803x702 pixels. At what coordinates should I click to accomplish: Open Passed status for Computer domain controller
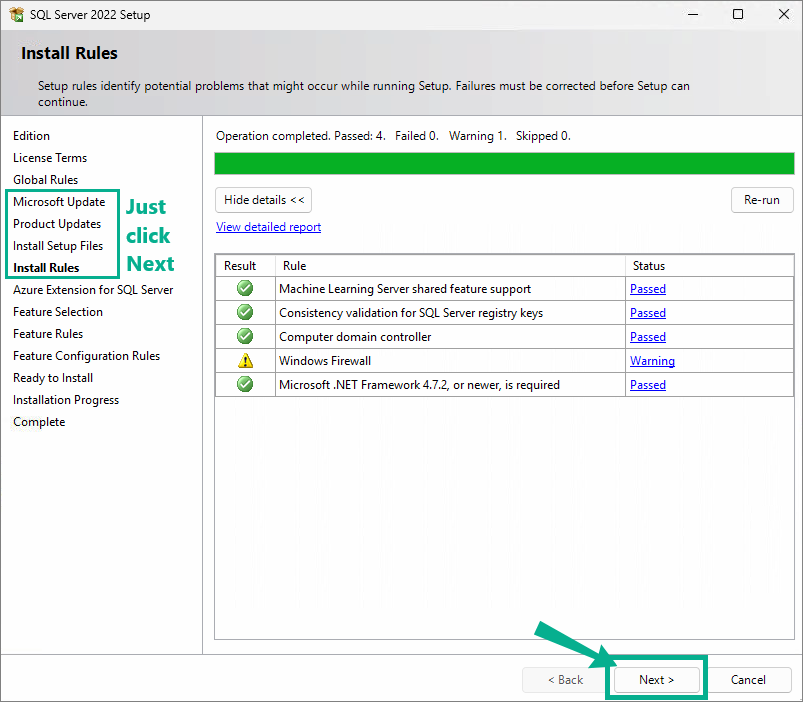point(647,337)
